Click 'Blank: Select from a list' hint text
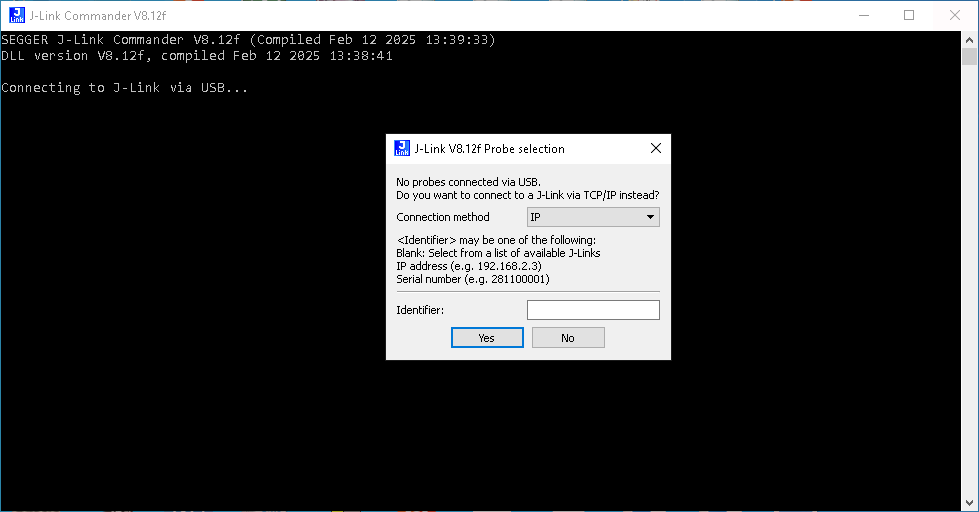This screenshot has height=512, width=979. click(498, 253)
